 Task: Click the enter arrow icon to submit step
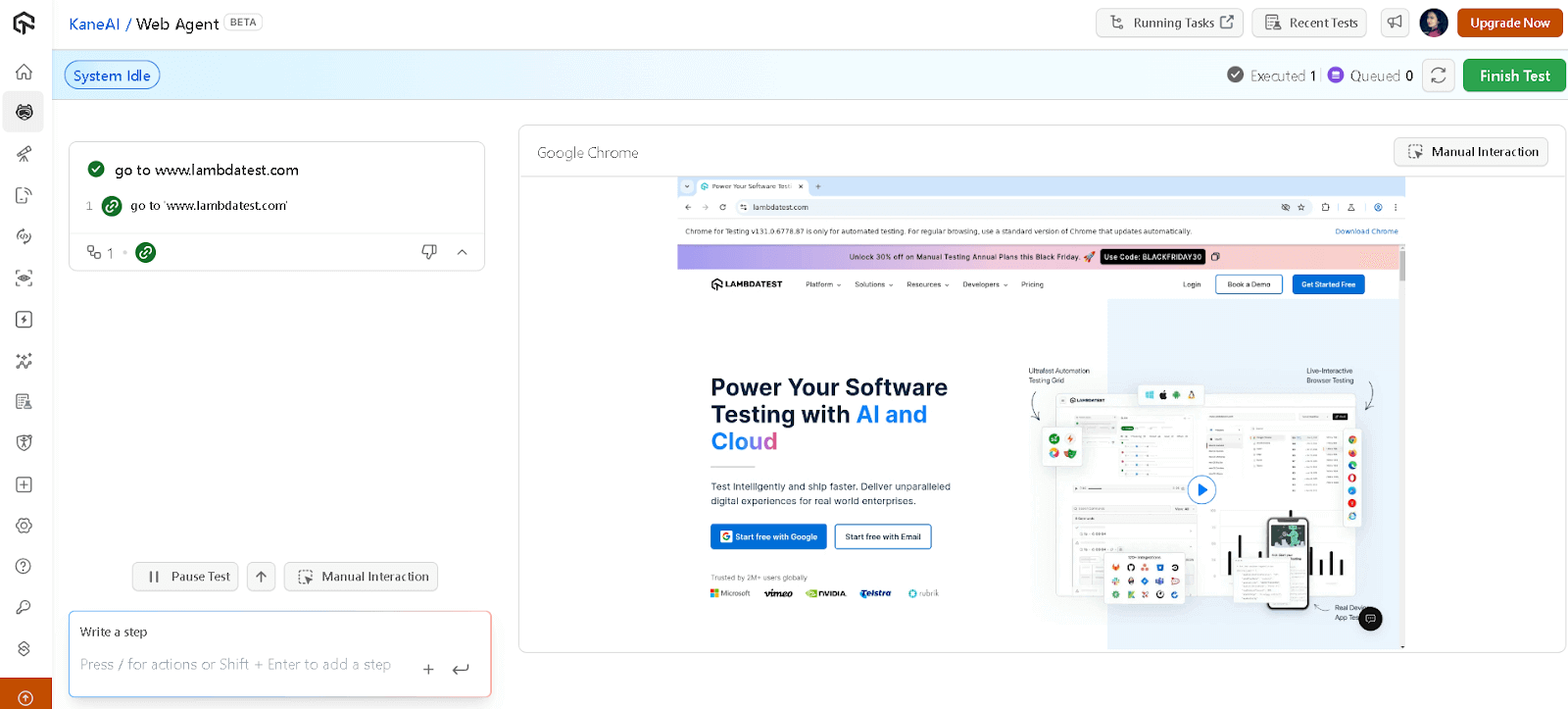[461, 669]
